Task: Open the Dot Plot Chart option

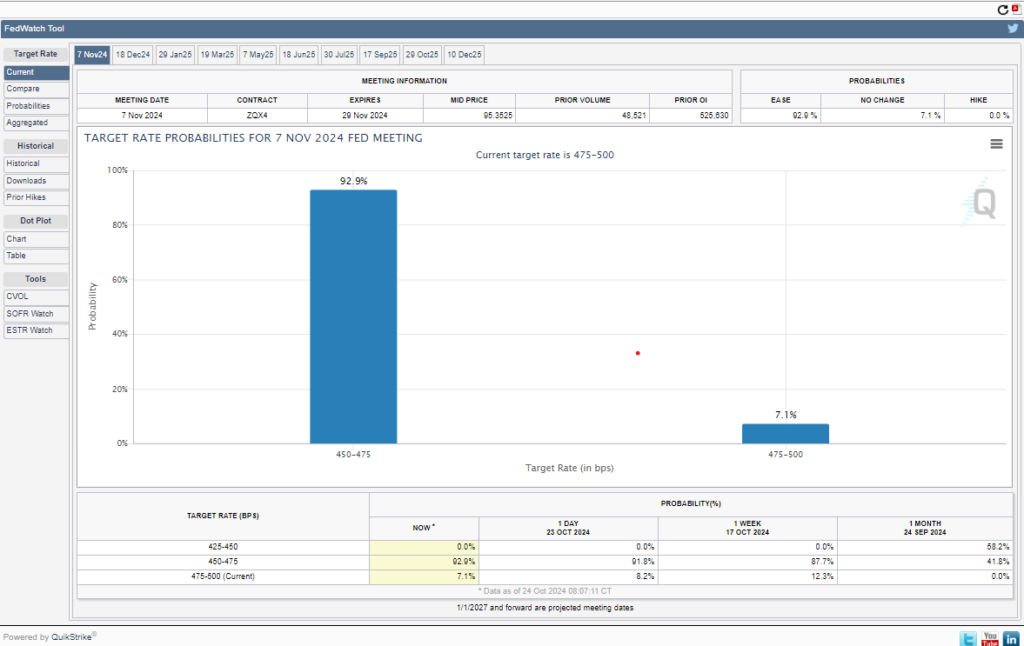Action: 36,239
